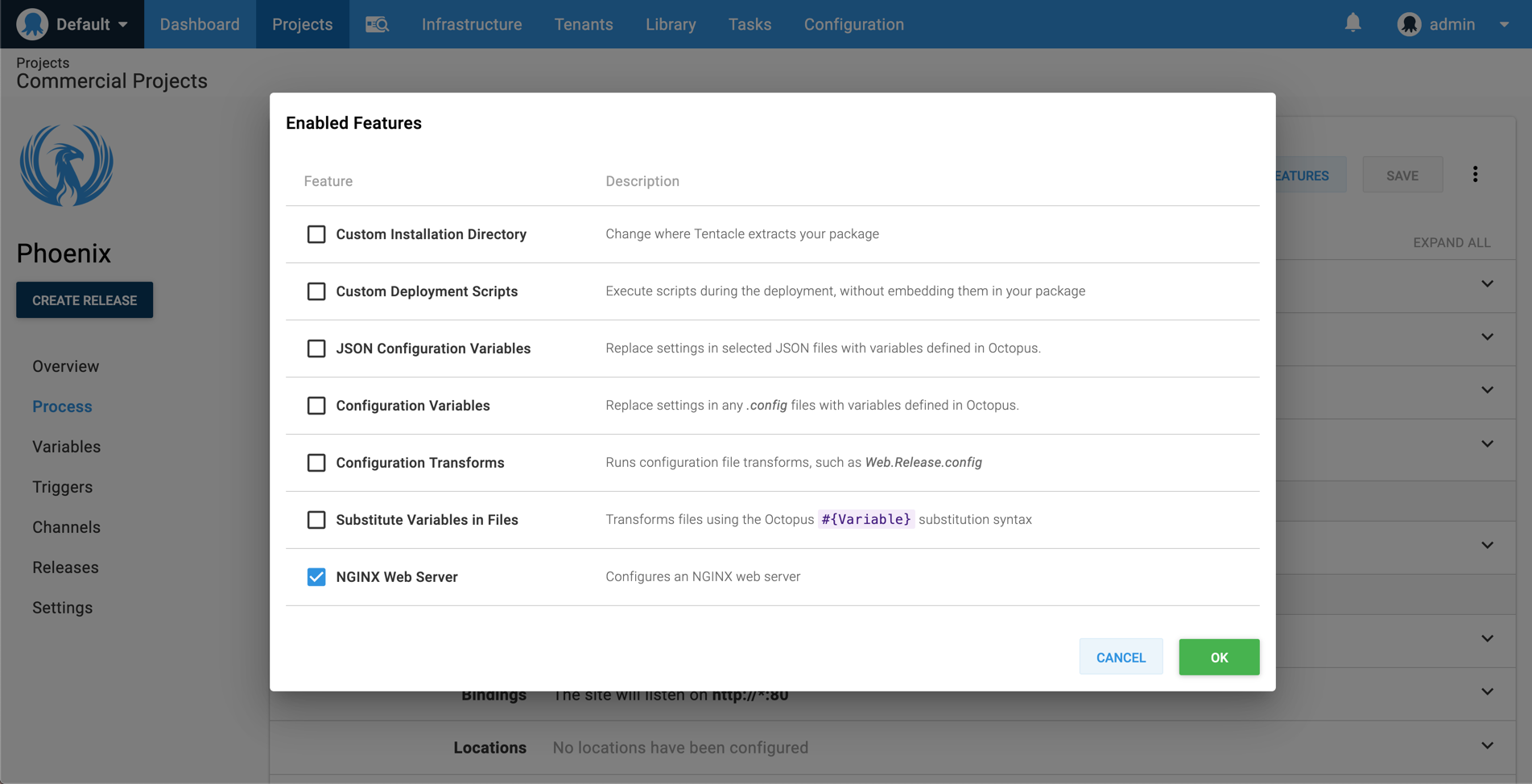The height and width of the screenshot is (784, 1532).
Task: Open Configuration in top navigation
Action: point(854,24)
